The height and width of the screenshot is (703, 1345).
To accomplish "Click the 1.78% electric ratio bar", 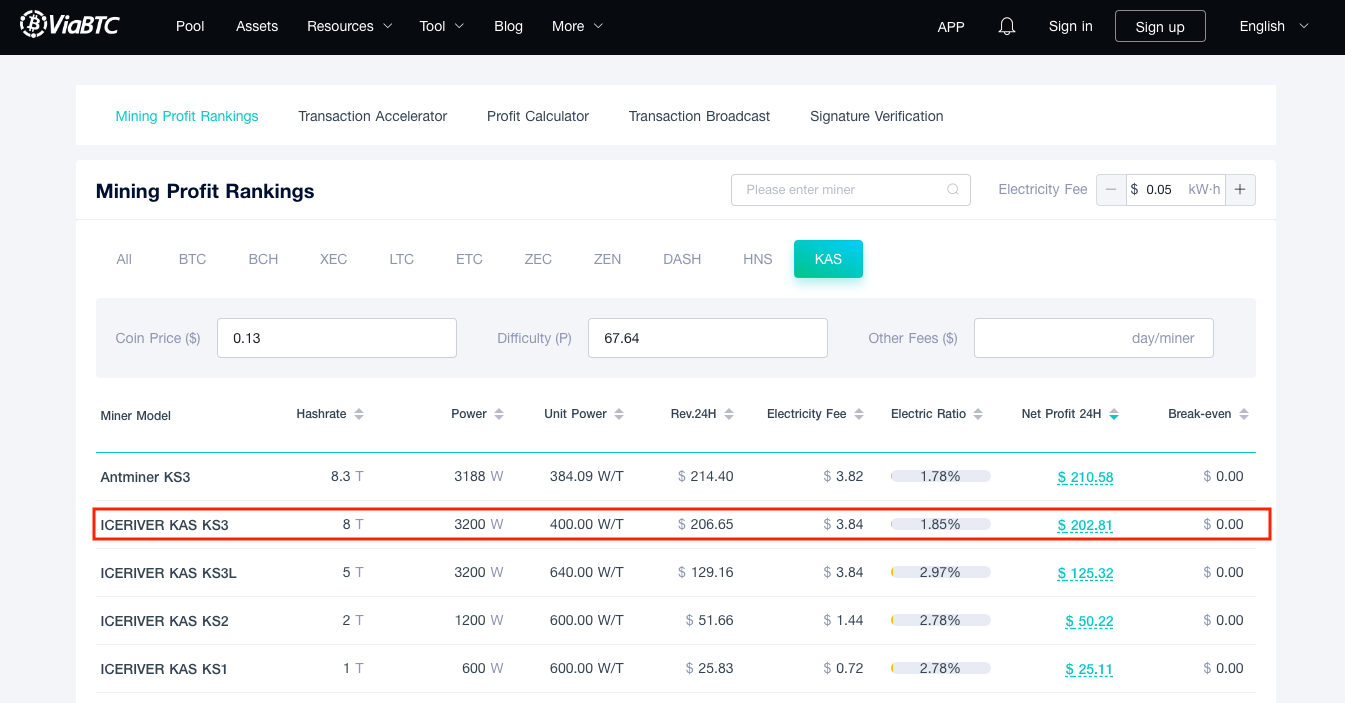I will tap(940, 477).
